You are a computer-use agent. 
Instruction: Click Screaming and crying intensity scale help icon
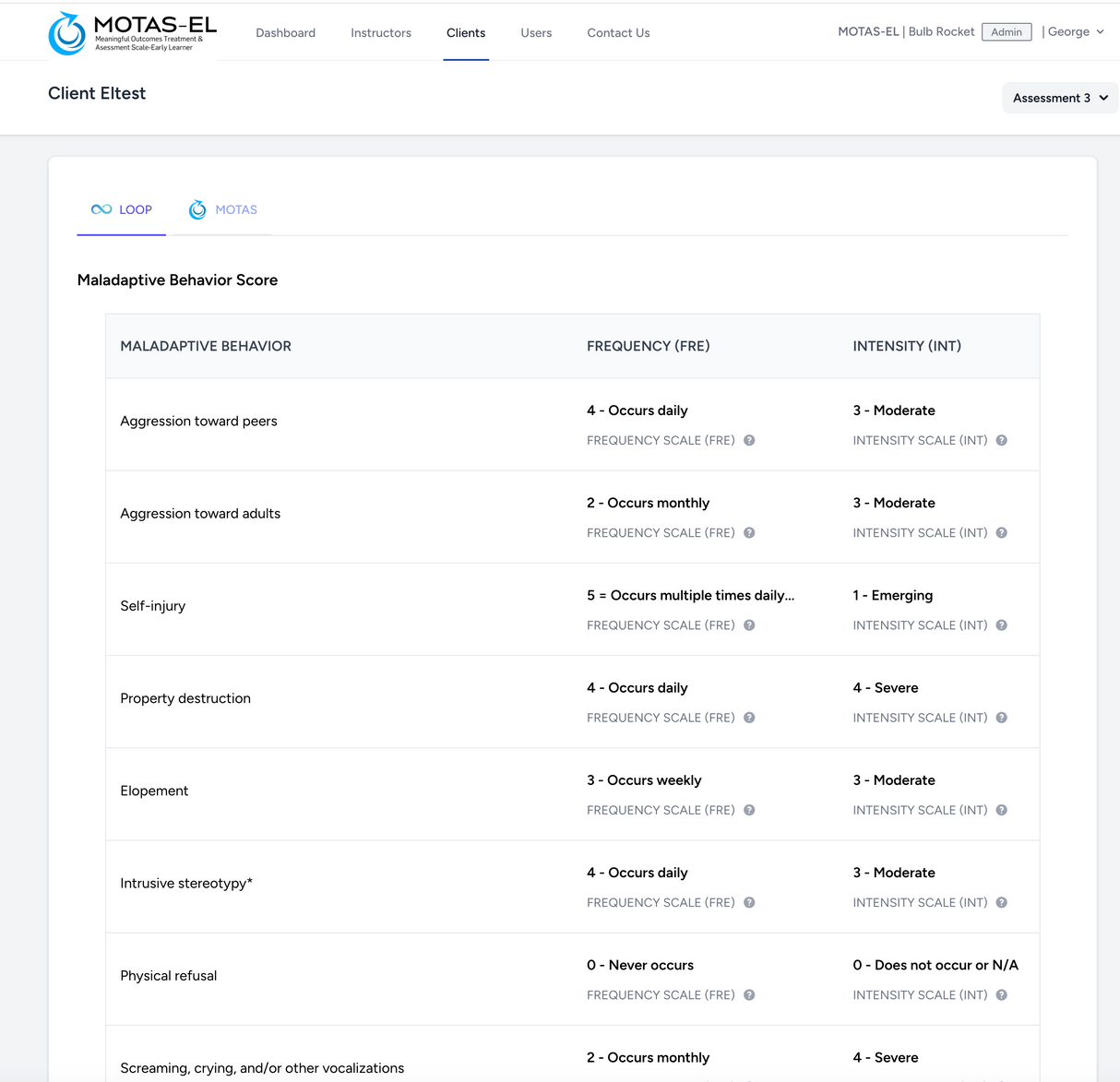point(1001,1079)
